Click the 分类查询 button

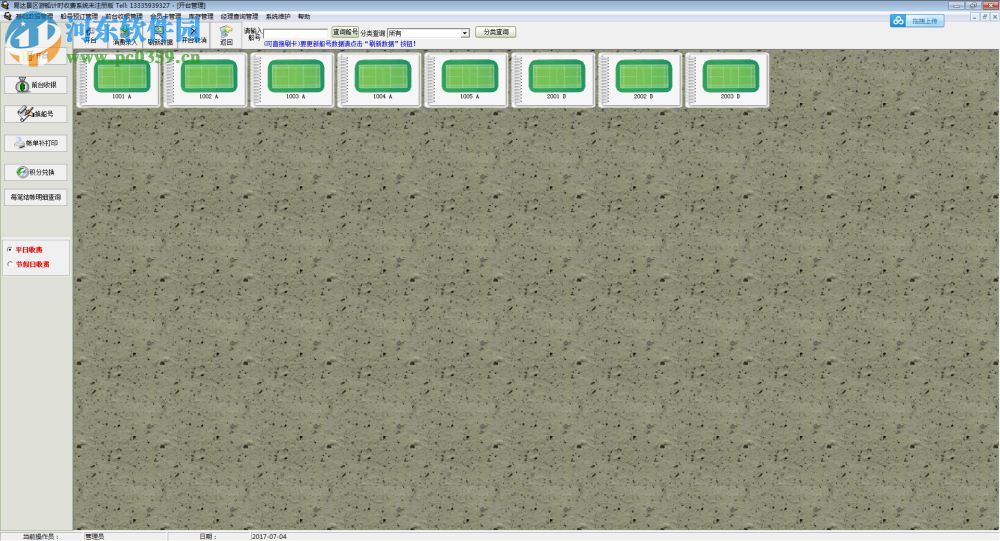496,32
